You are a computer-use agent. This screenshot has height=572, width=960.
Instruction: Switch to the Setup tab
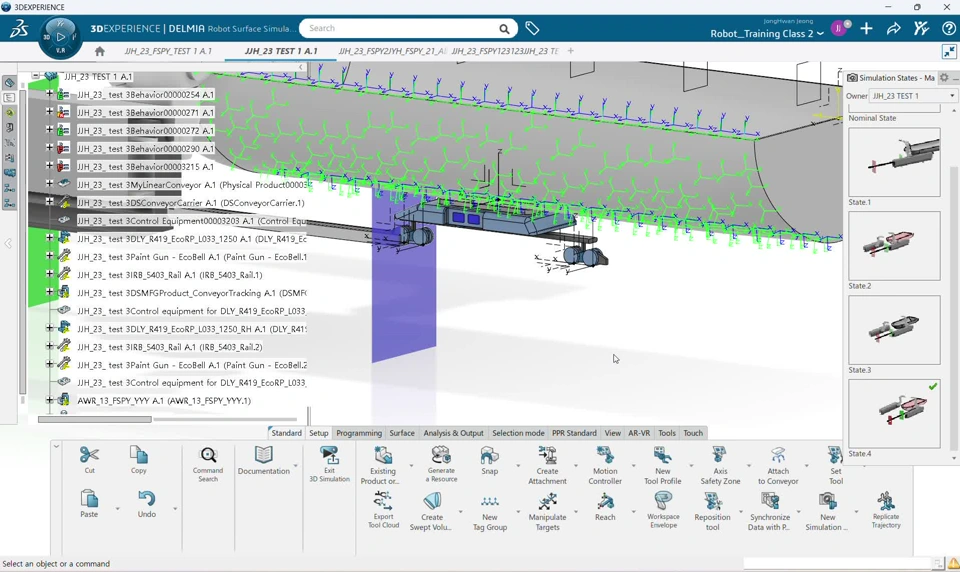point(318,433)
